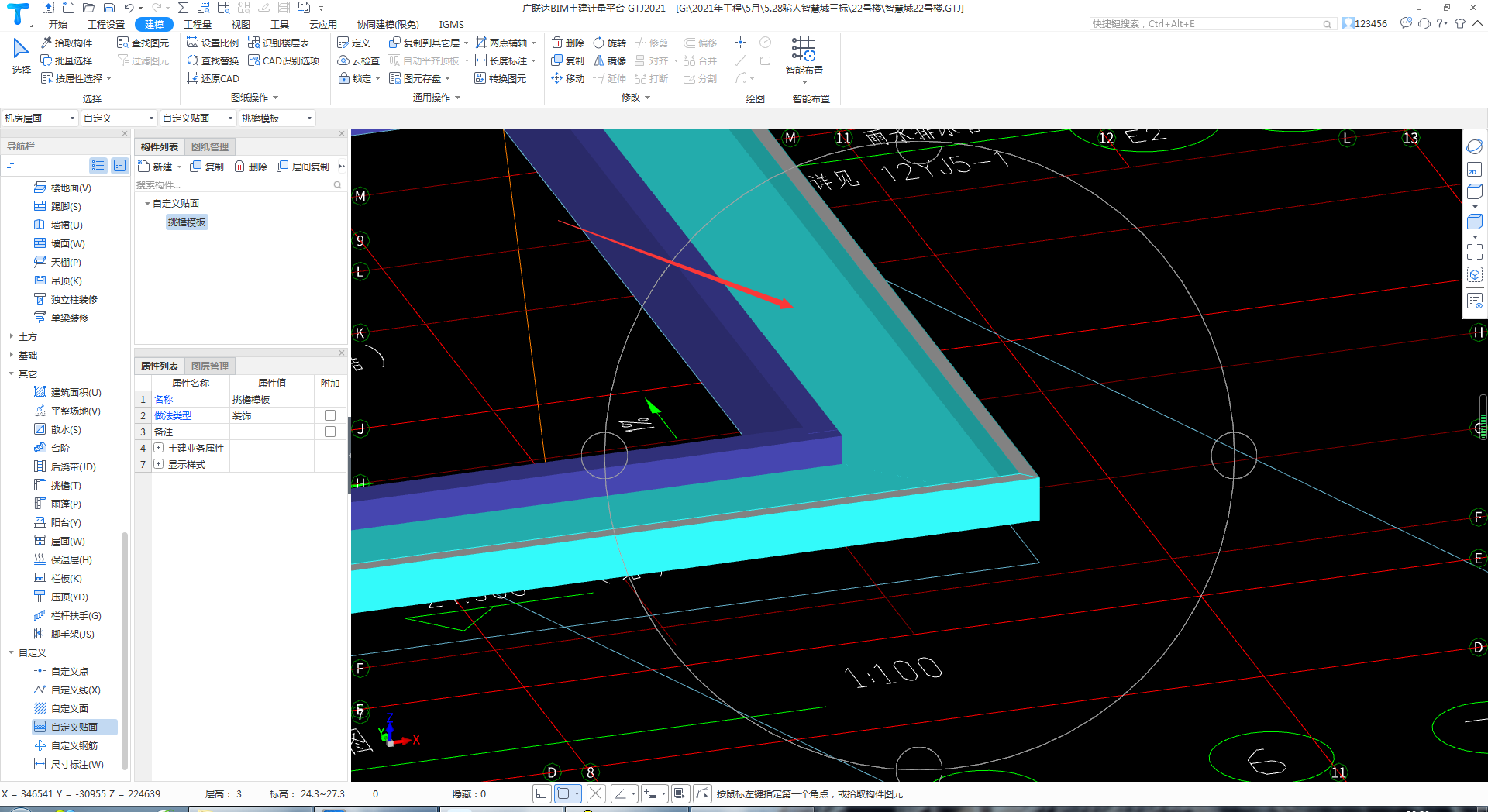Click the 修改 group label dropdown
Image resolution: width=1488 pixels, height=812 pixels.
(635, 98)
